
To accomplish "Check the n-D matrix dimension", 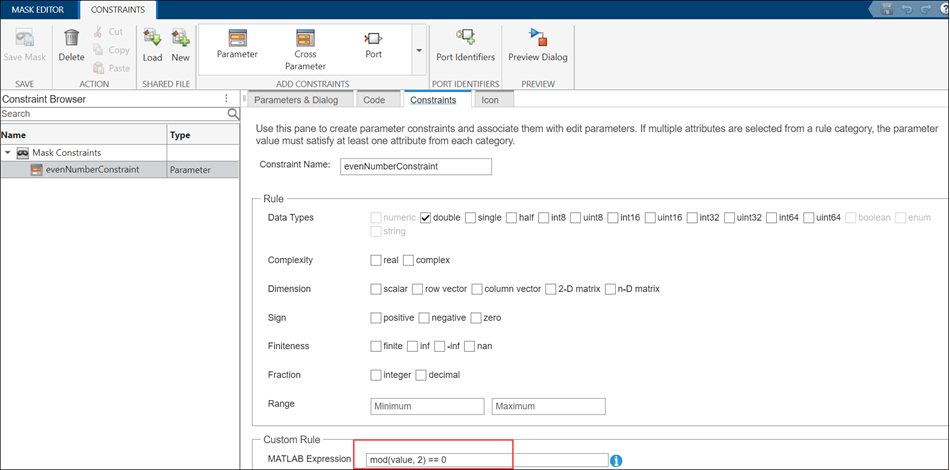I will tap(610, 289).
